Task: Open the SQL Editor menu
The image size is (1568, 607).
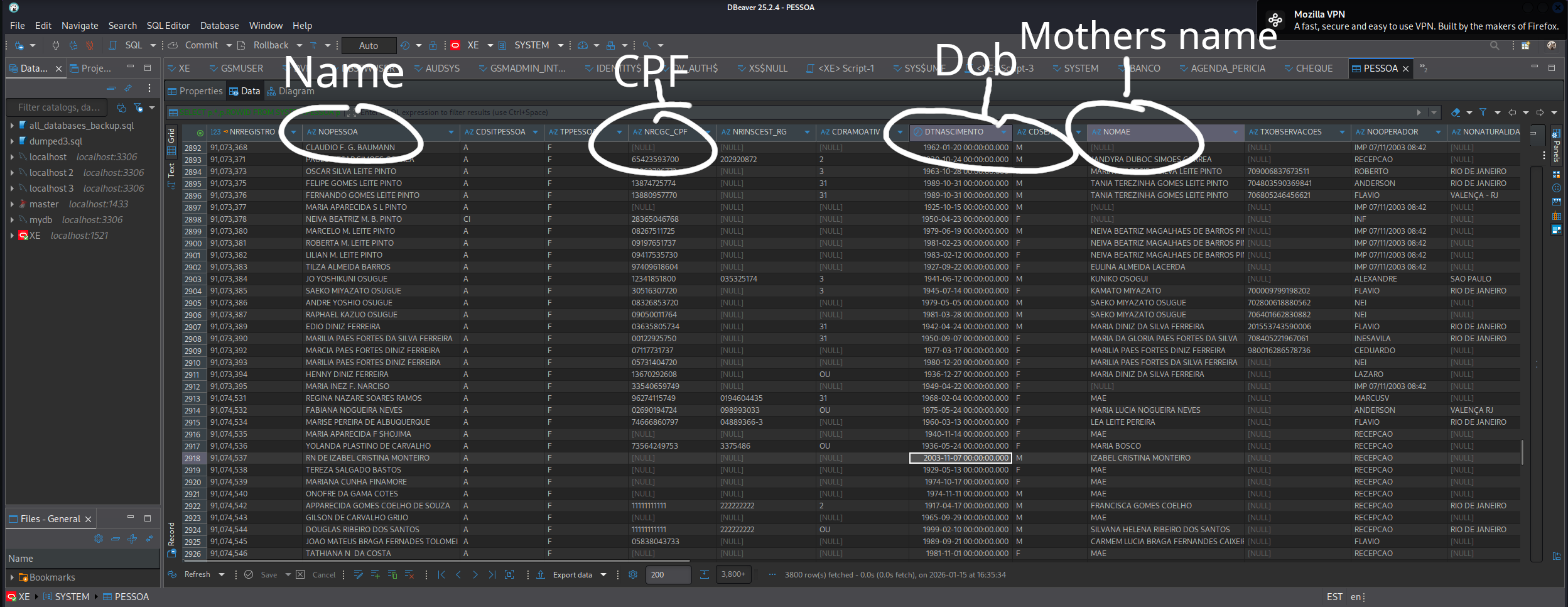Action: (x=168, y=26)
